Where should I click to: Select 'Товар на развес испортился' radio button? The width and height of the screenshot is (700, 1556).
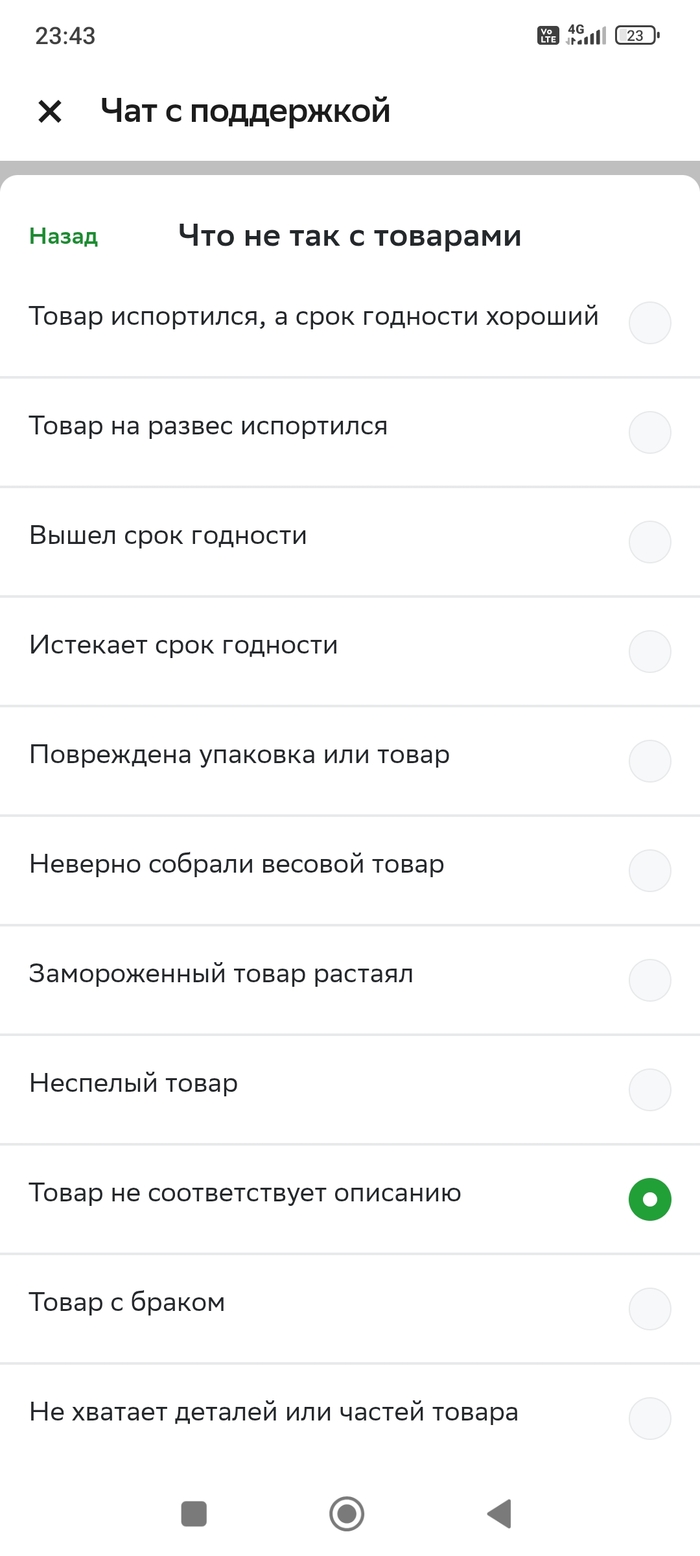pyautogui.click(x=649, y=432)
